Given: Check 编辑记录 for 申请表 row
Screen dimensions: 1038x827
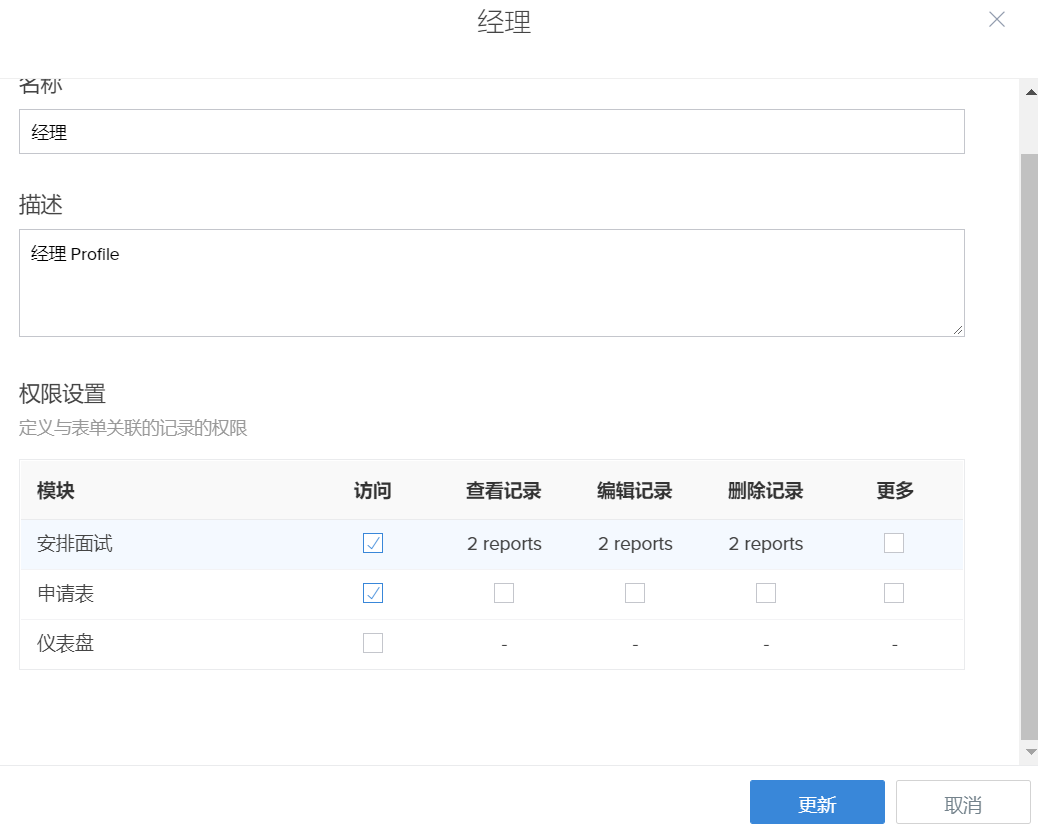Looking at the screenshot, I should coord(635,593).
